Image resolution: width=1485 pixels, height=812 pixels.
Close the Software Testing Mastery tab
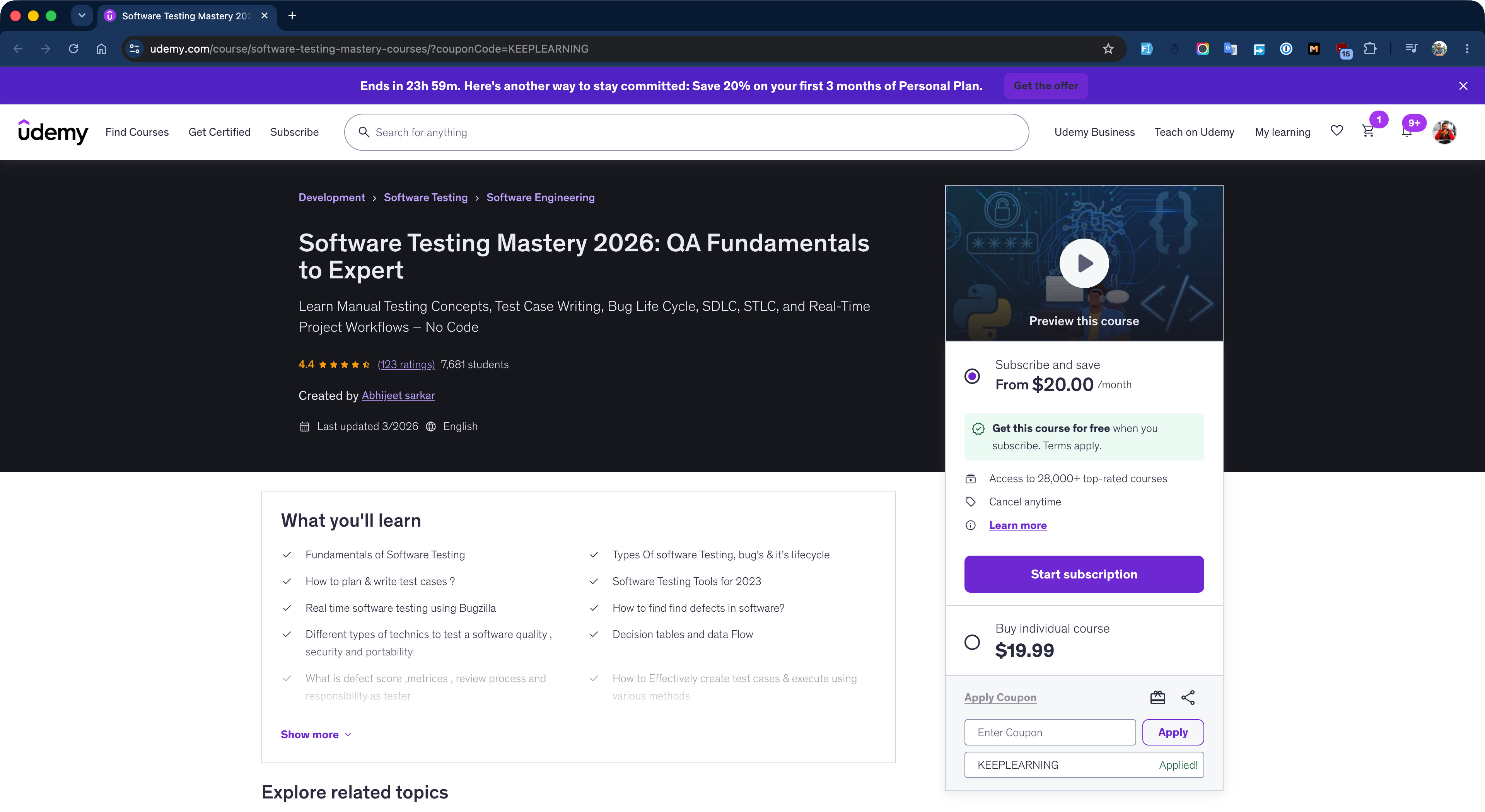265,15
